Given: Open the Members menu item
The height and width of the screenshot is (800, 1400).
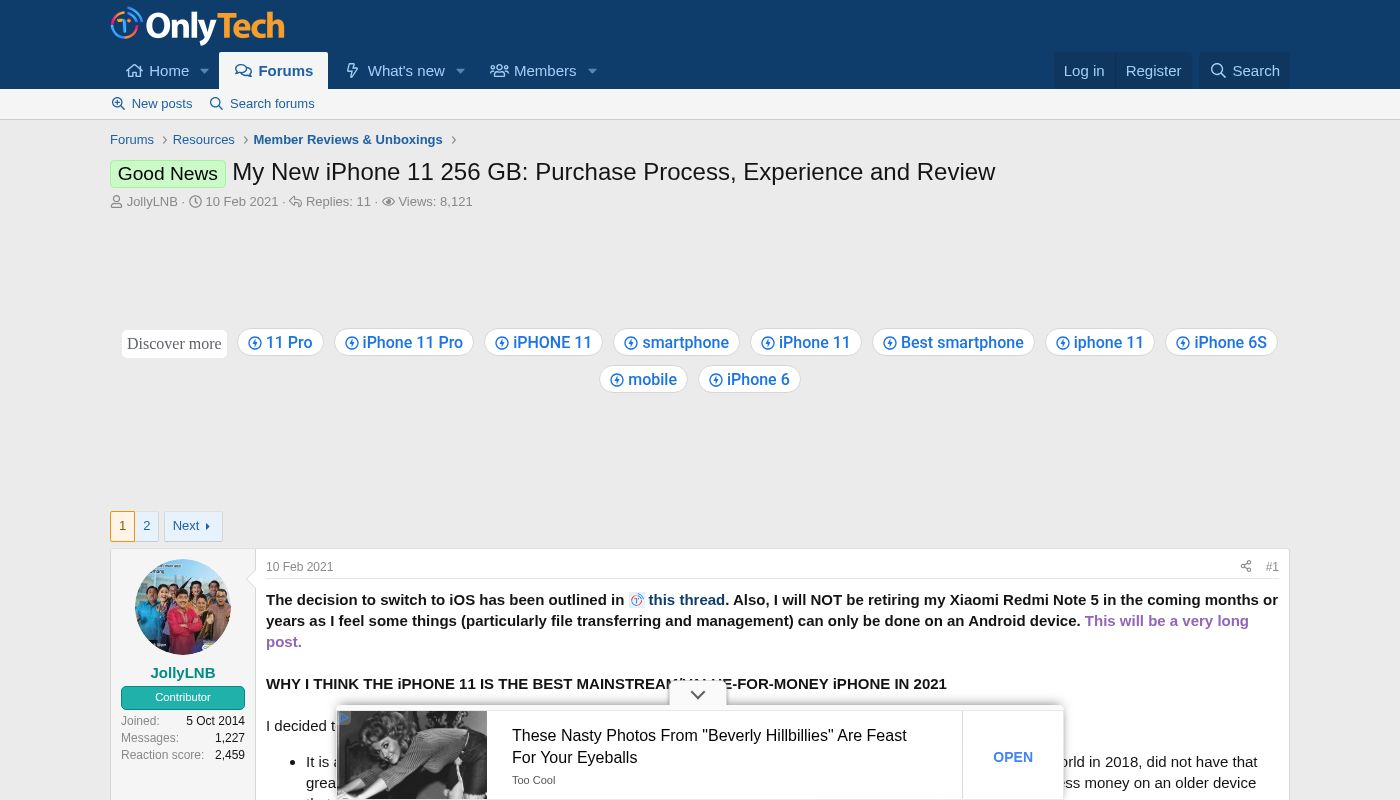Looking at the screenshot, I should tap(533, 71).
